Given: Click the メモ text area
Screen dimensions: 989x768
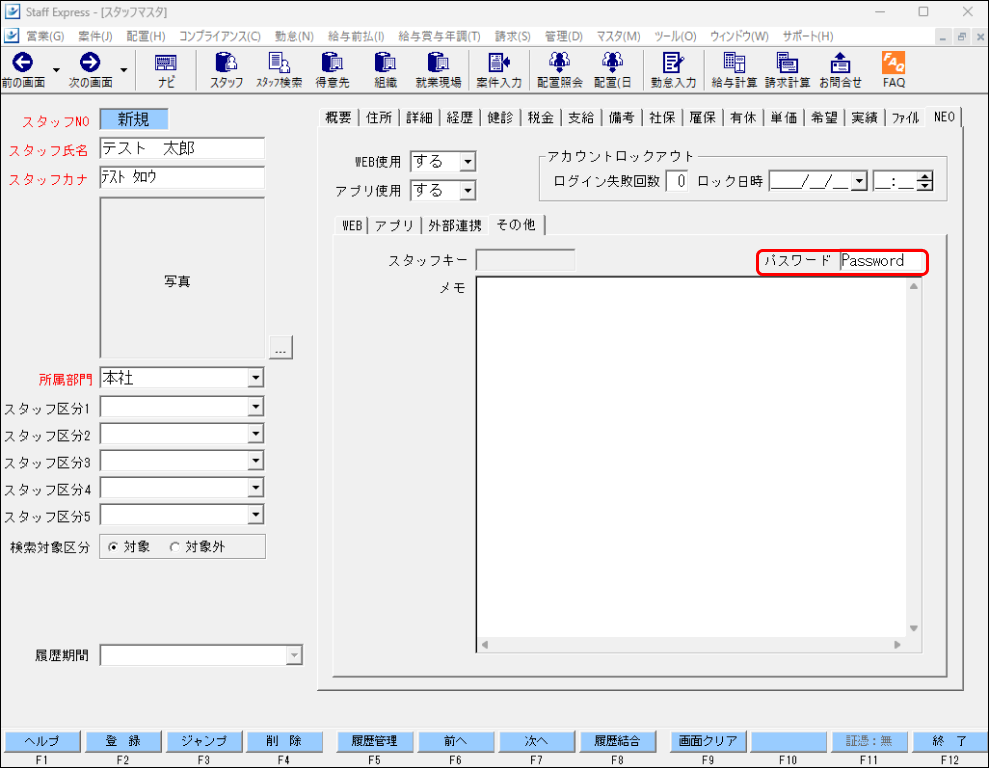Looking at the screenshot, I should click(691, 457).
